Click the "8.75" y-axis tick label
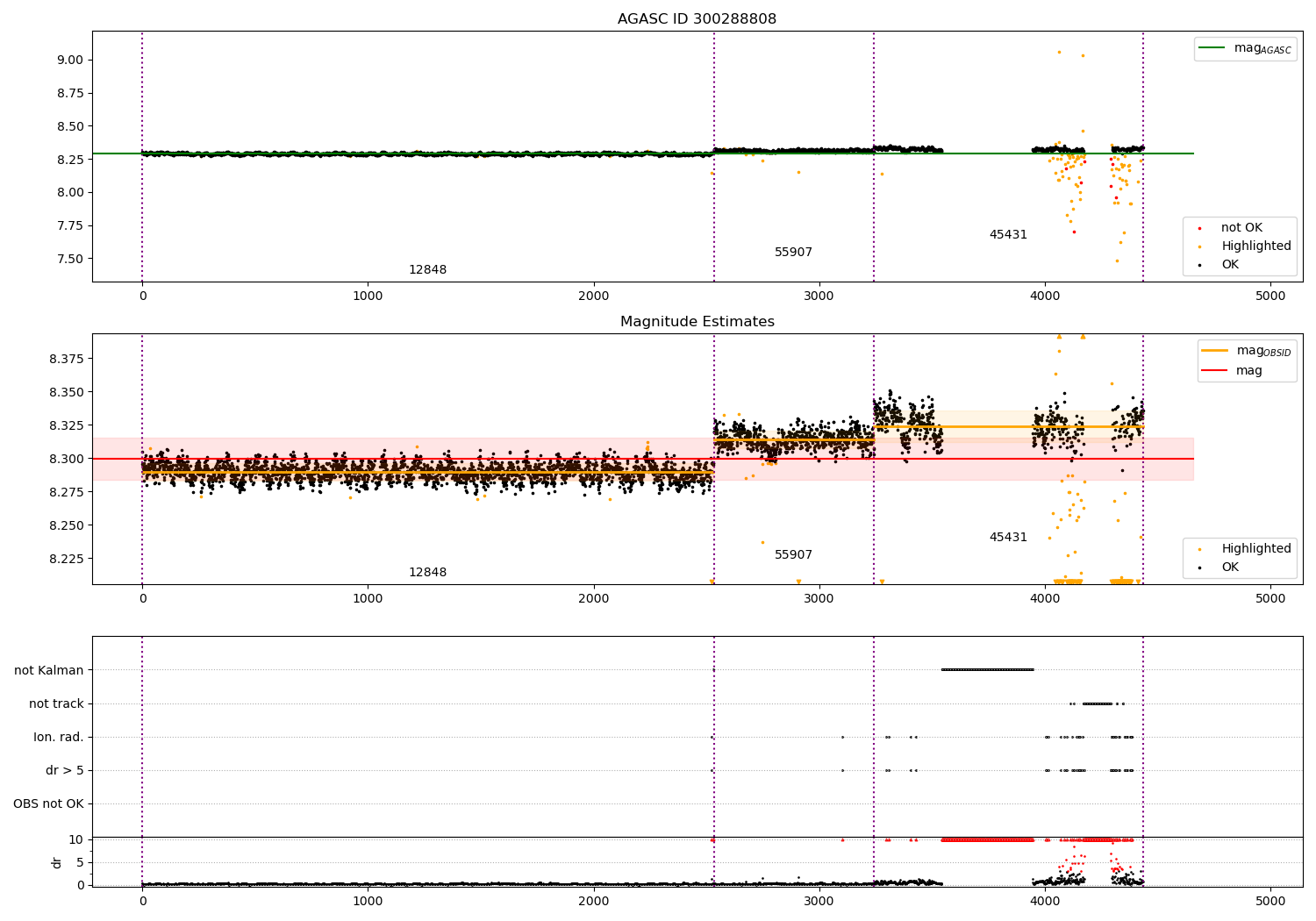The height and width of the screenshot is (921, 1316). click(71, 93)
